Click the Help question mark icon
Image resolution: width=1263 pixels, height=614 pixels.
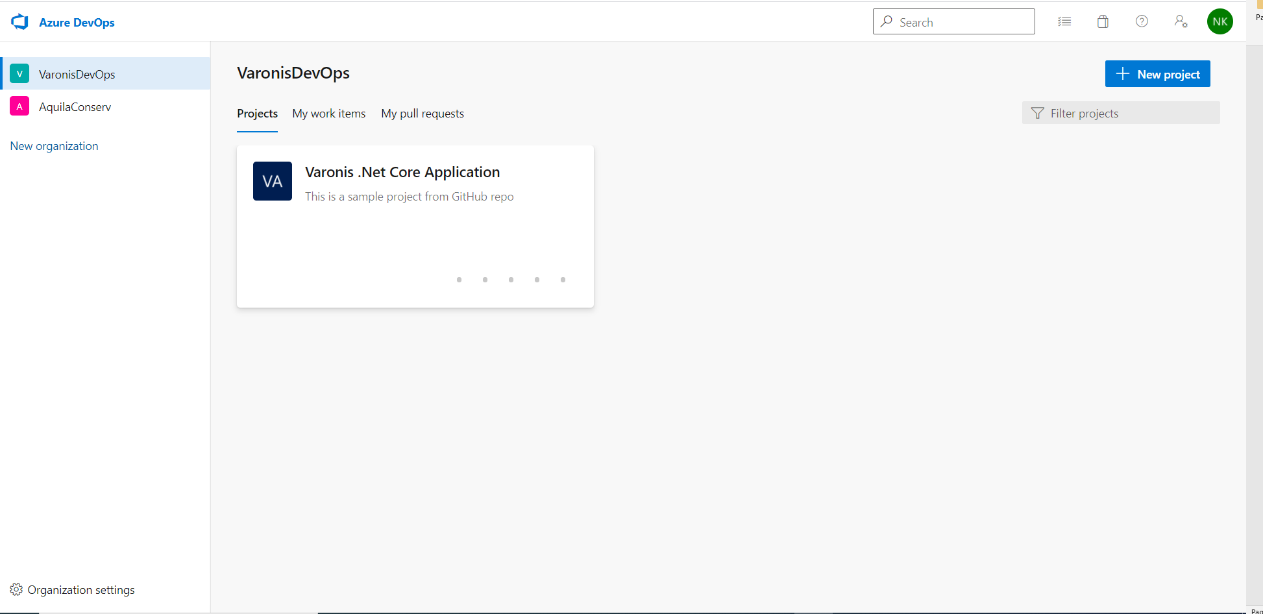[x=1142, y=22]
